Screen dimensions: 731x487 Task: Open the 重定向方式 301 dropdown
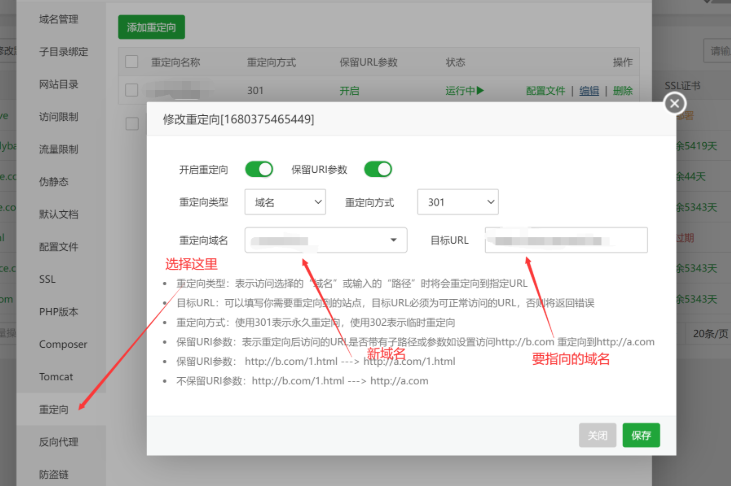(x=457, y=202)
